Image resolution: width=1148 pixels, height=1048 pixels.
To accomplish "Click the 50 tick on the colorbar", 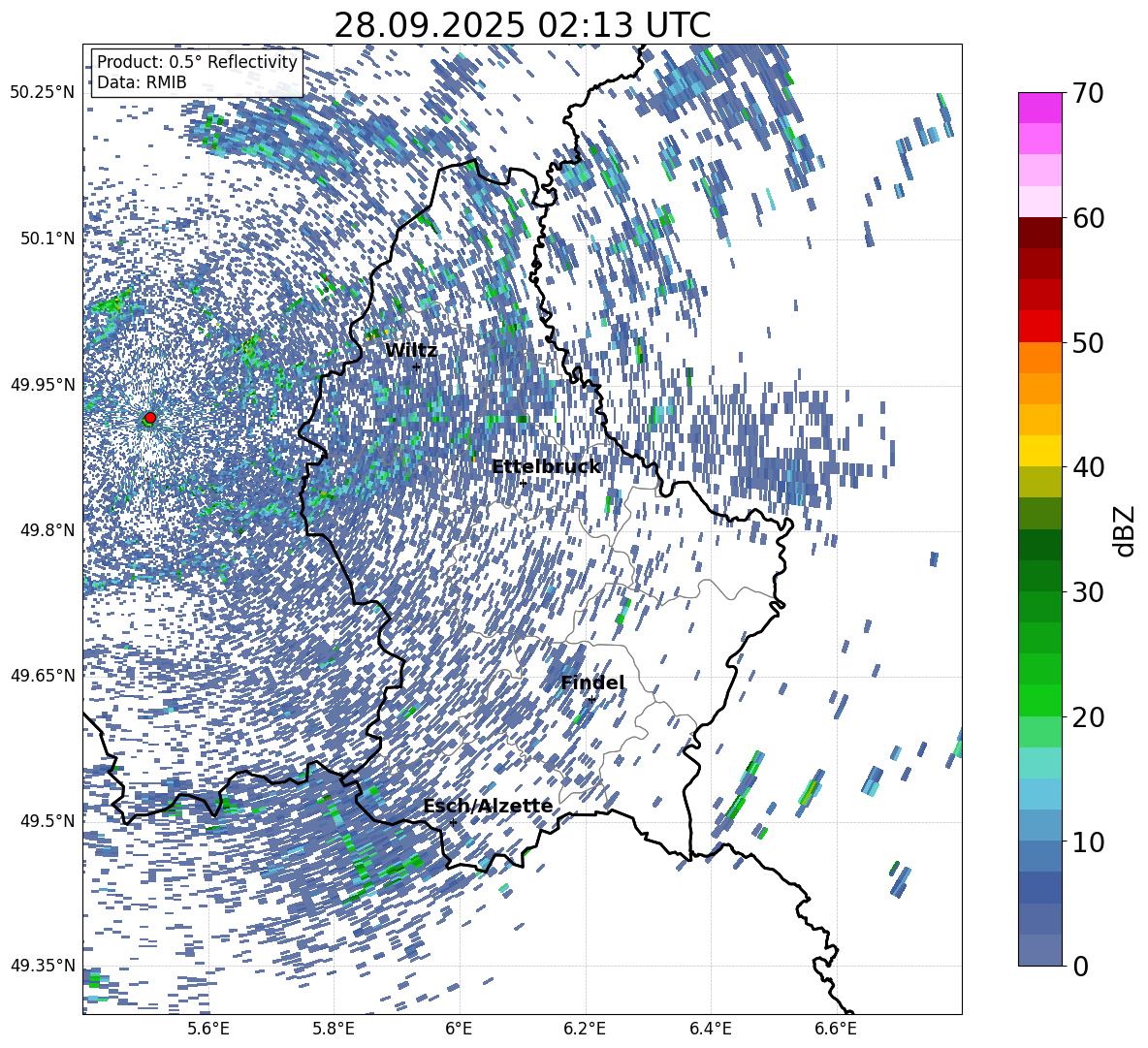I will [1088, 342].
